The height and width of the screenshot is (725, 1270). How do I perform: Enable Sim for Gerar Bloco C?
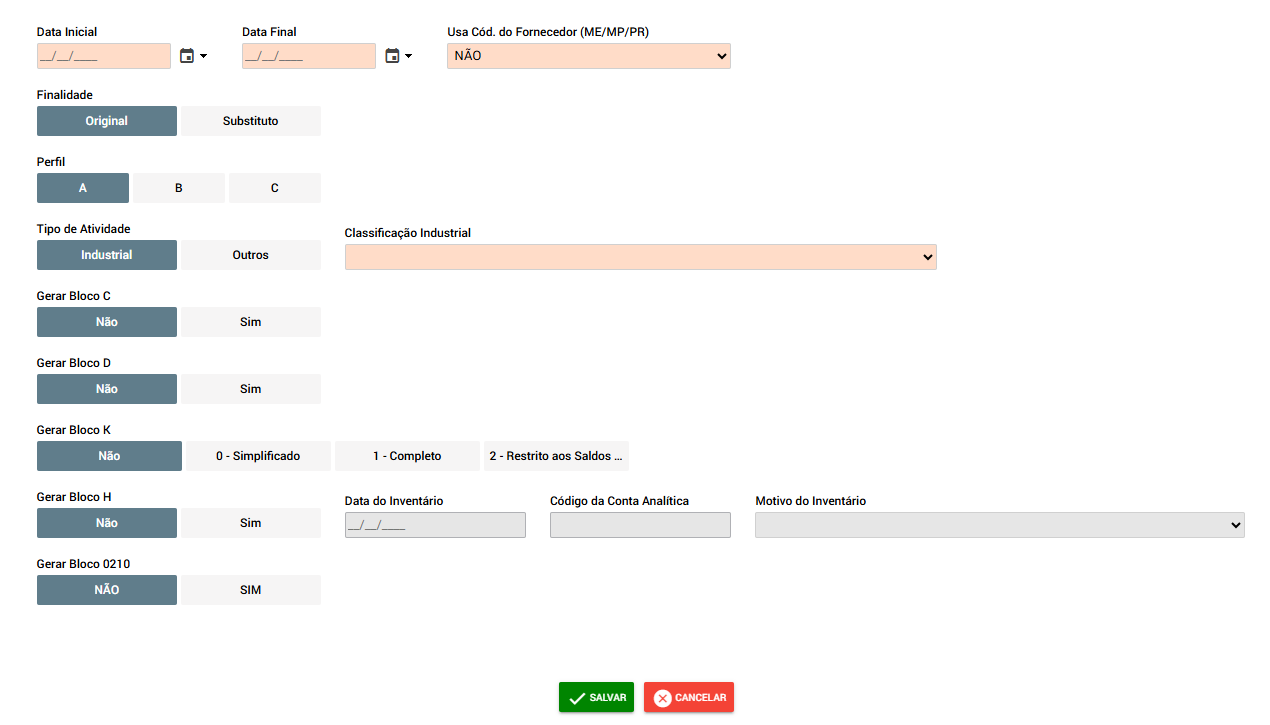[x=250, y=322]
